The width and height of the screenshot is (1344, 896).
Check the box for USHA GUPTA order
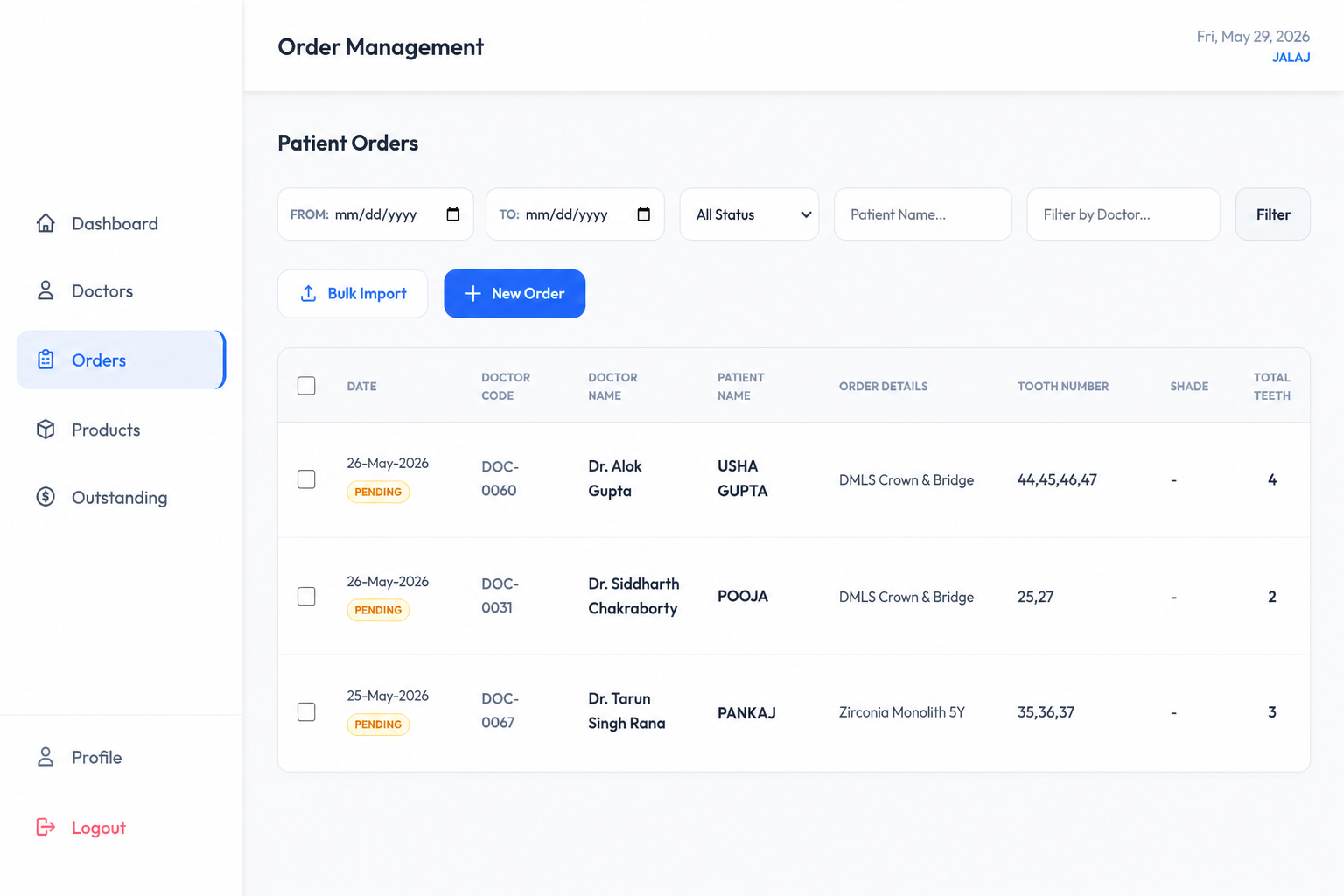(x=306, y=479)
